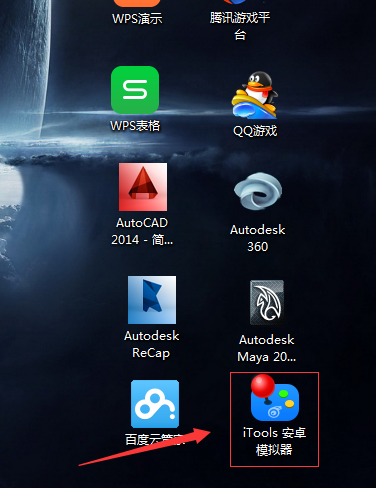Select the Autodesk 360 icon
Viewport: 376px width, 488px height.
tap(258, 192)
